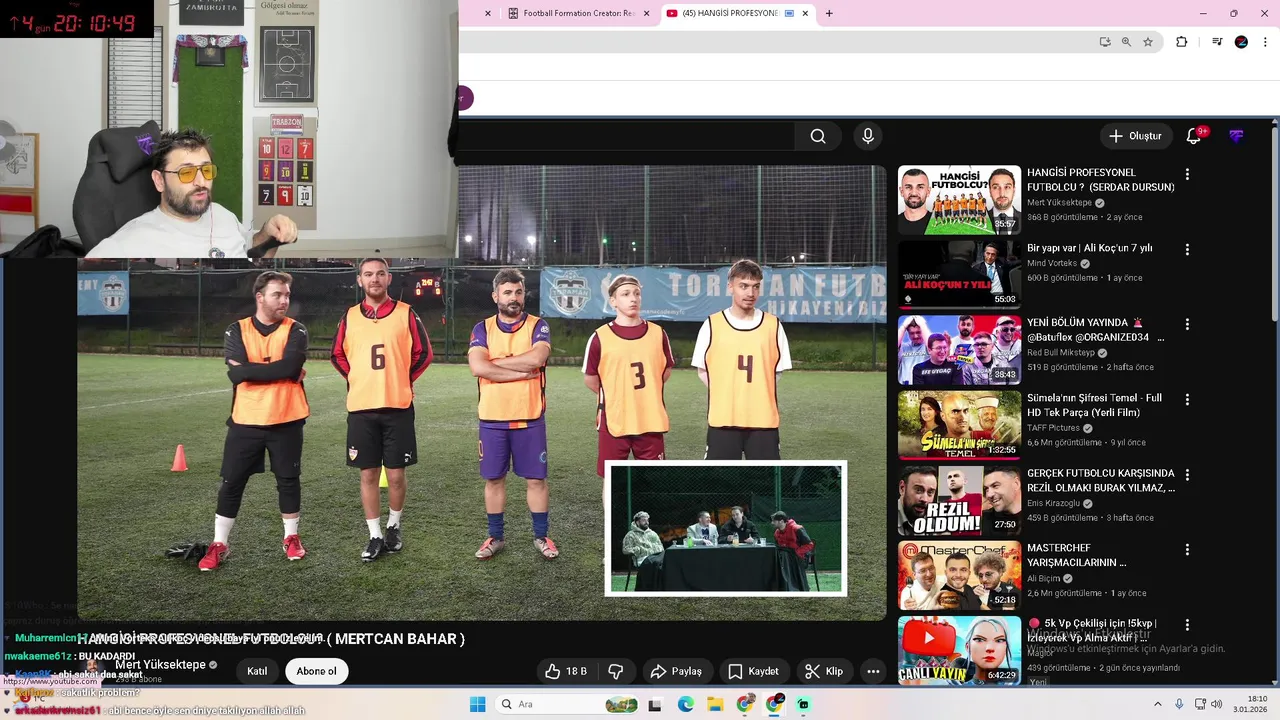The height and width of the screenshot is (720, 1280).
Task: Click the taskbar volume speaker icon
Action: tap(1216, 704)
